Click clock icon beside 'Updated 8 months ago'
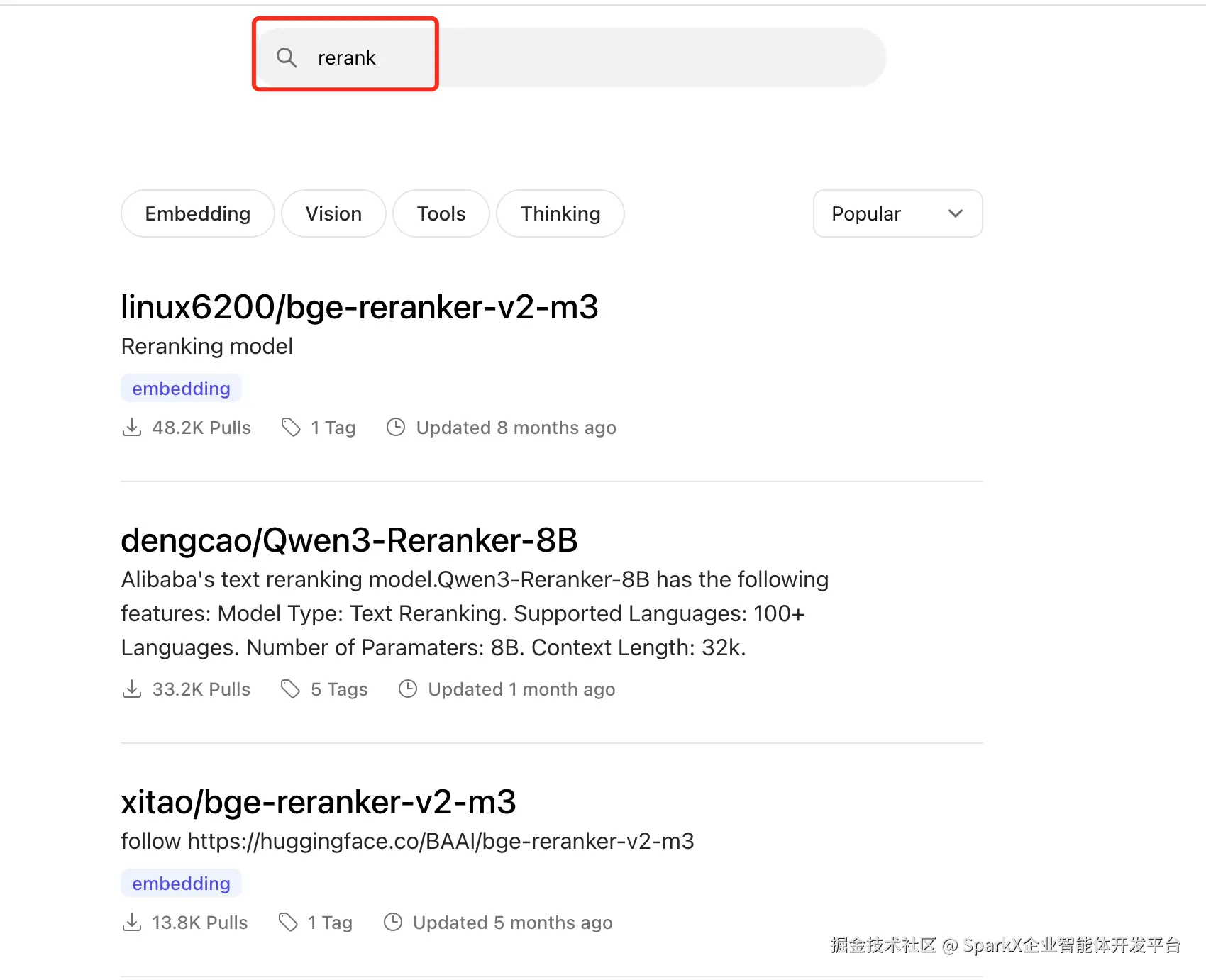This screenshot has height=980, width=1206. tap(395, 427)
